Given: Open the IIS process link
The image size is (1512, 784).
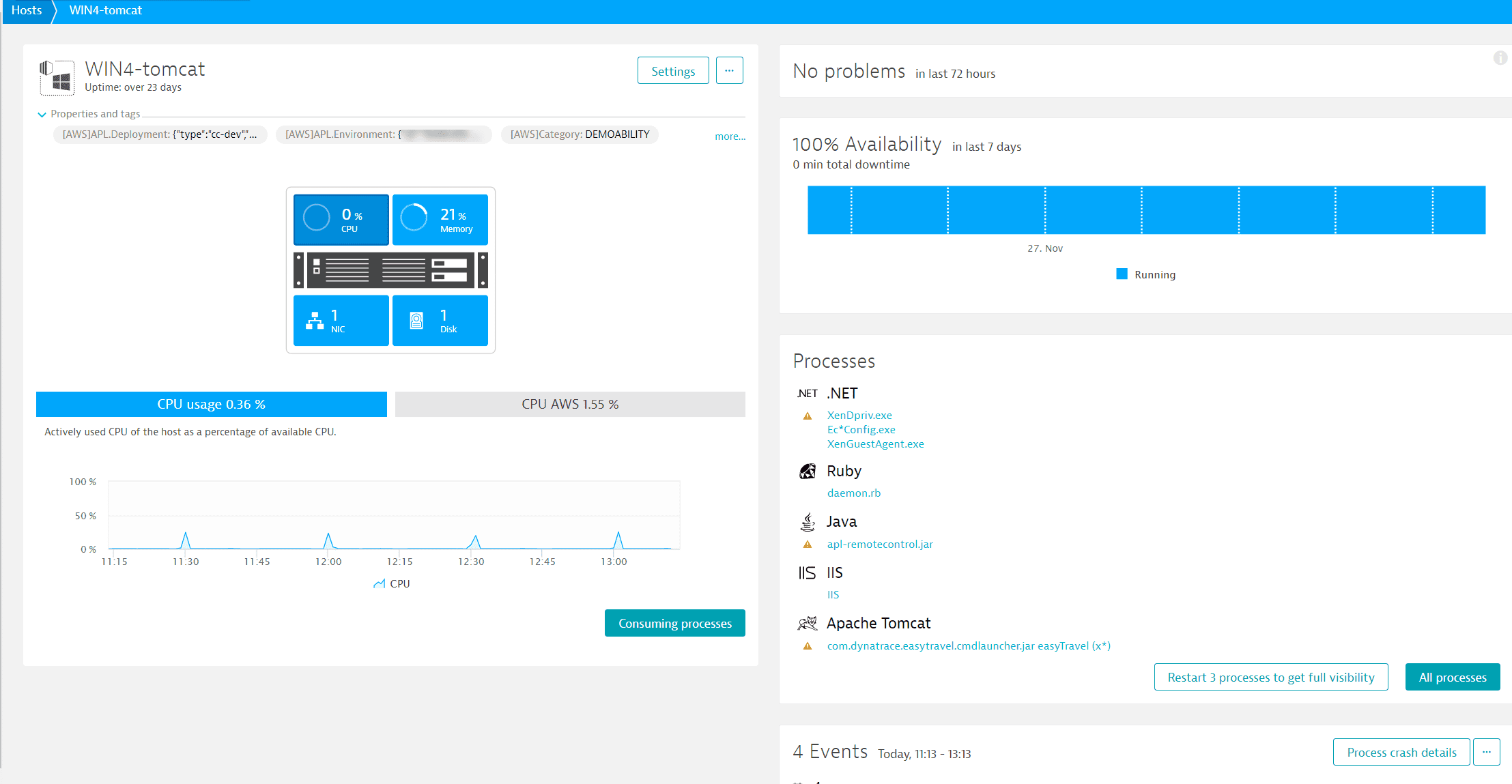Looking at the screenshot, I should 833,595.
